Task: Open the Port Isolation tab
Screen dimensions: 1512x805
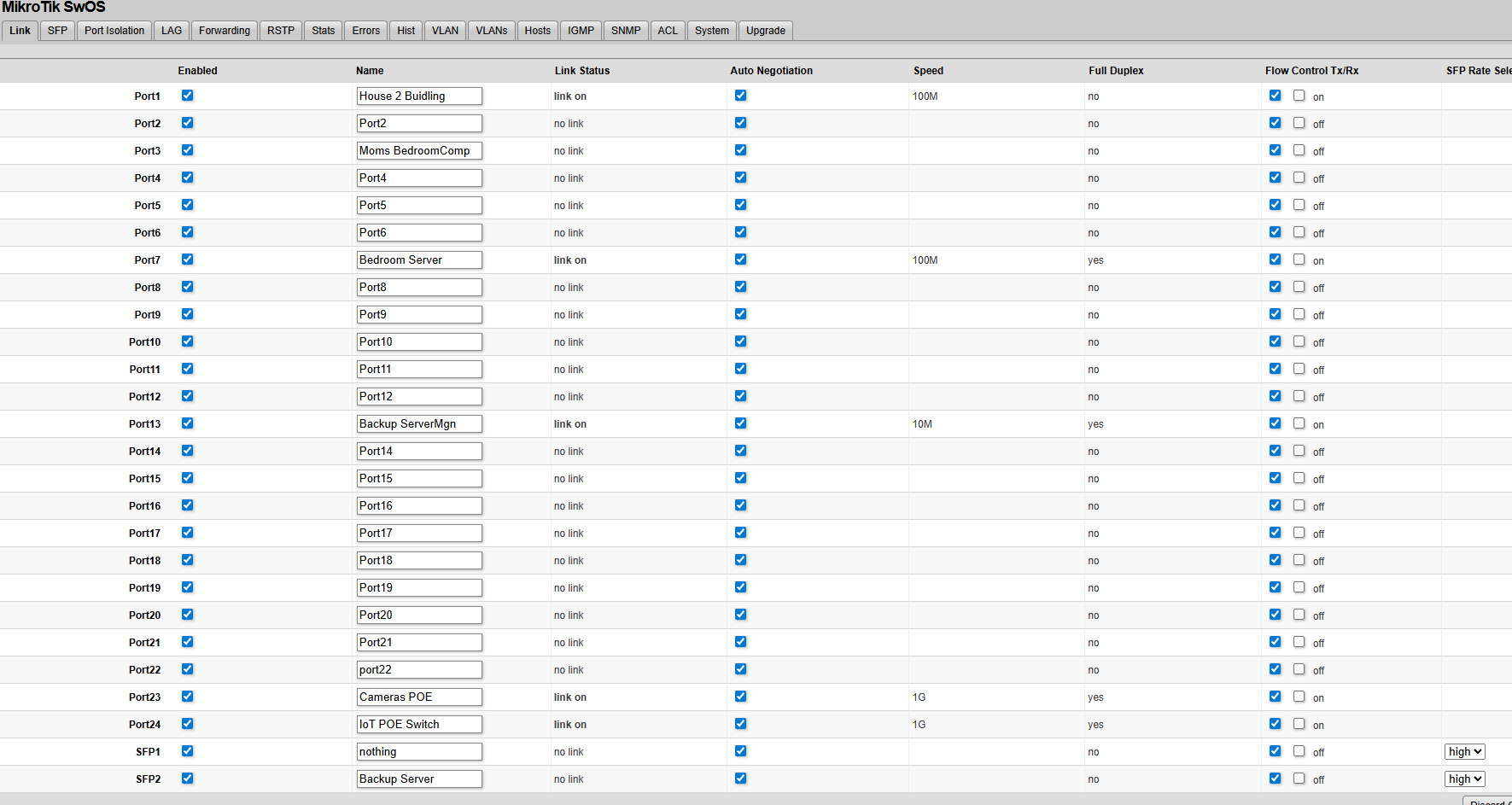Action: coord(114,31)
